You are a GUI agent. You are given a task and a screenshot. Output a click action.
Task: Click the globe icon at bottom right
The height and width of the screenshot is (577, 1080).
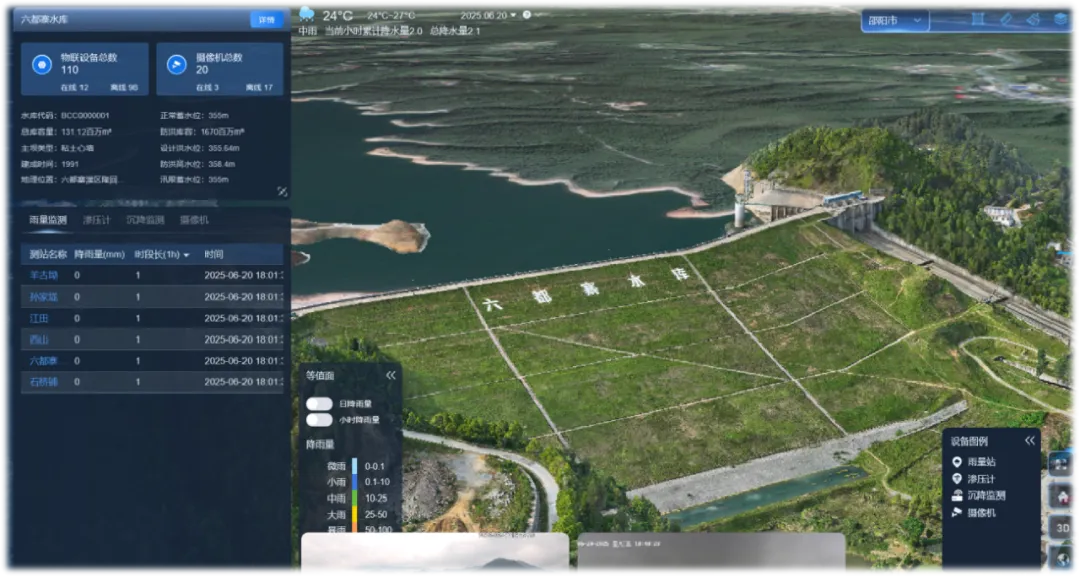[x=1062, y=558]
